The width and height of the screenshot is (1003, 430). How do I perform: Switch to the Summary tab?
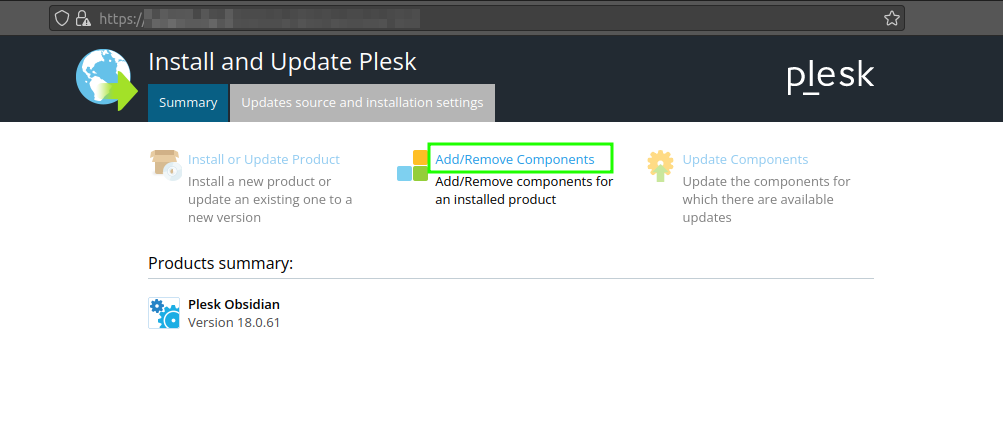[x=188, y=102]
